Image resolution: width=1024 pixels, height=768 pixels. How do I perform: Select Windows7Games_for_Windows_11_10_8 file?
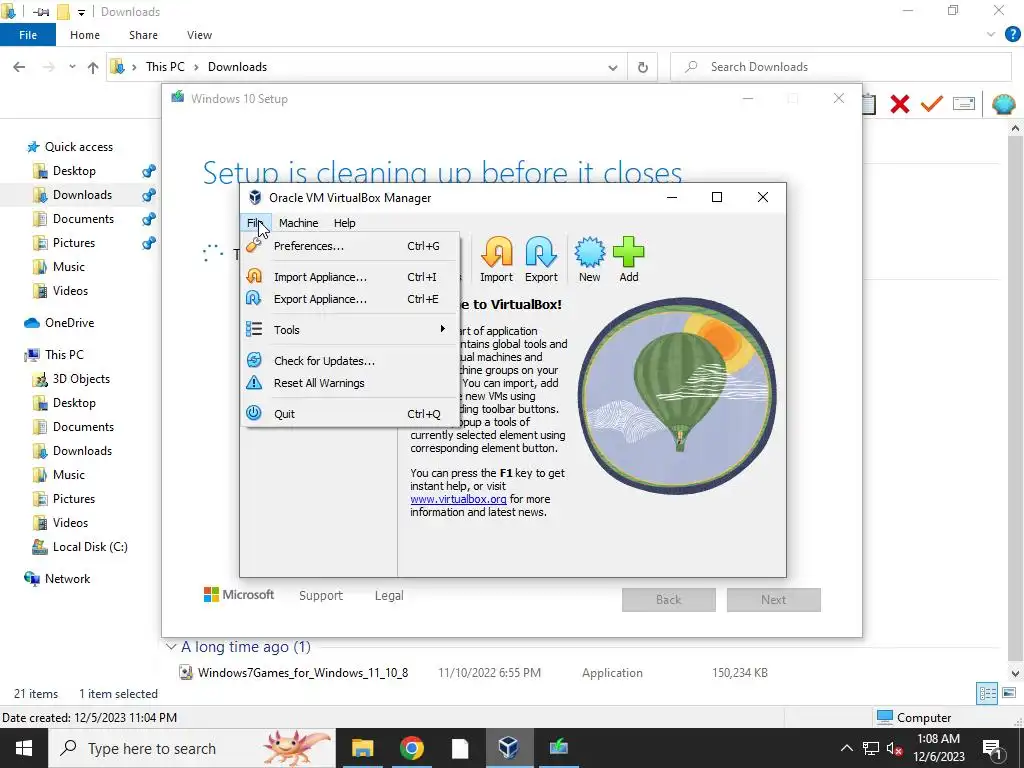click(302, 673)
